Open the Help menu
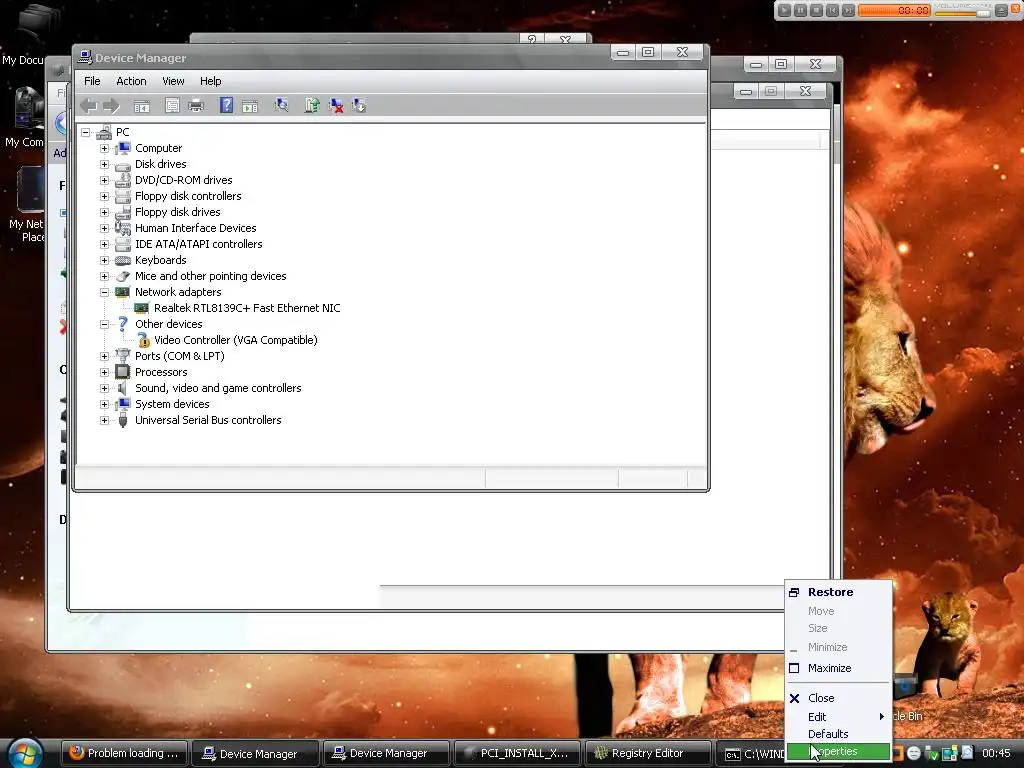Viewport: 1024px width, 768px height. pos(210,81)
